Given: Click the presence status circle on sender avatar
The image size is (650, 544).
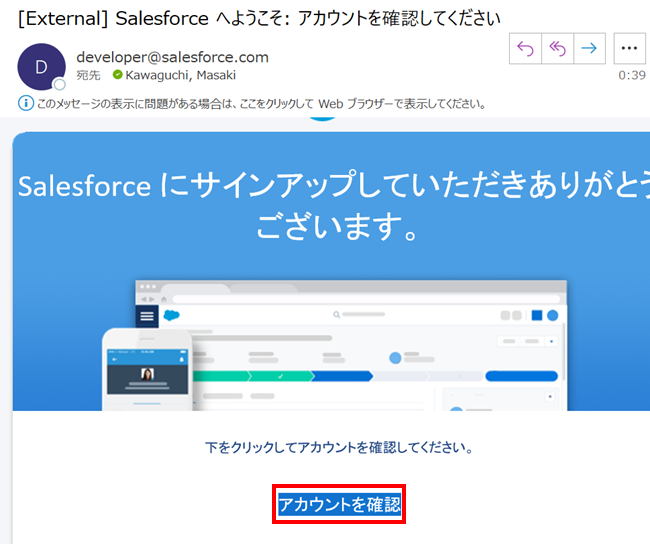Looking at the screenshot, I should [x=60, y=85].
